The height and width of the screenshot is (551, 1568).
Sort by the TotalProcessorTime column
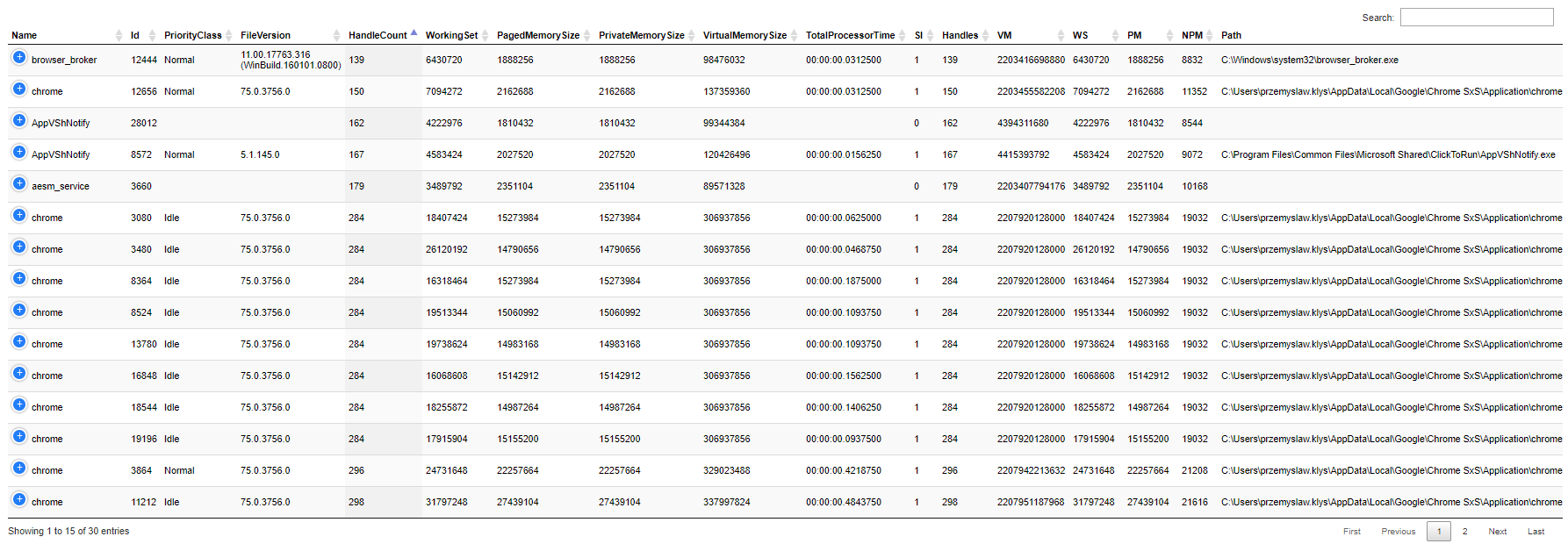(850, 36)
